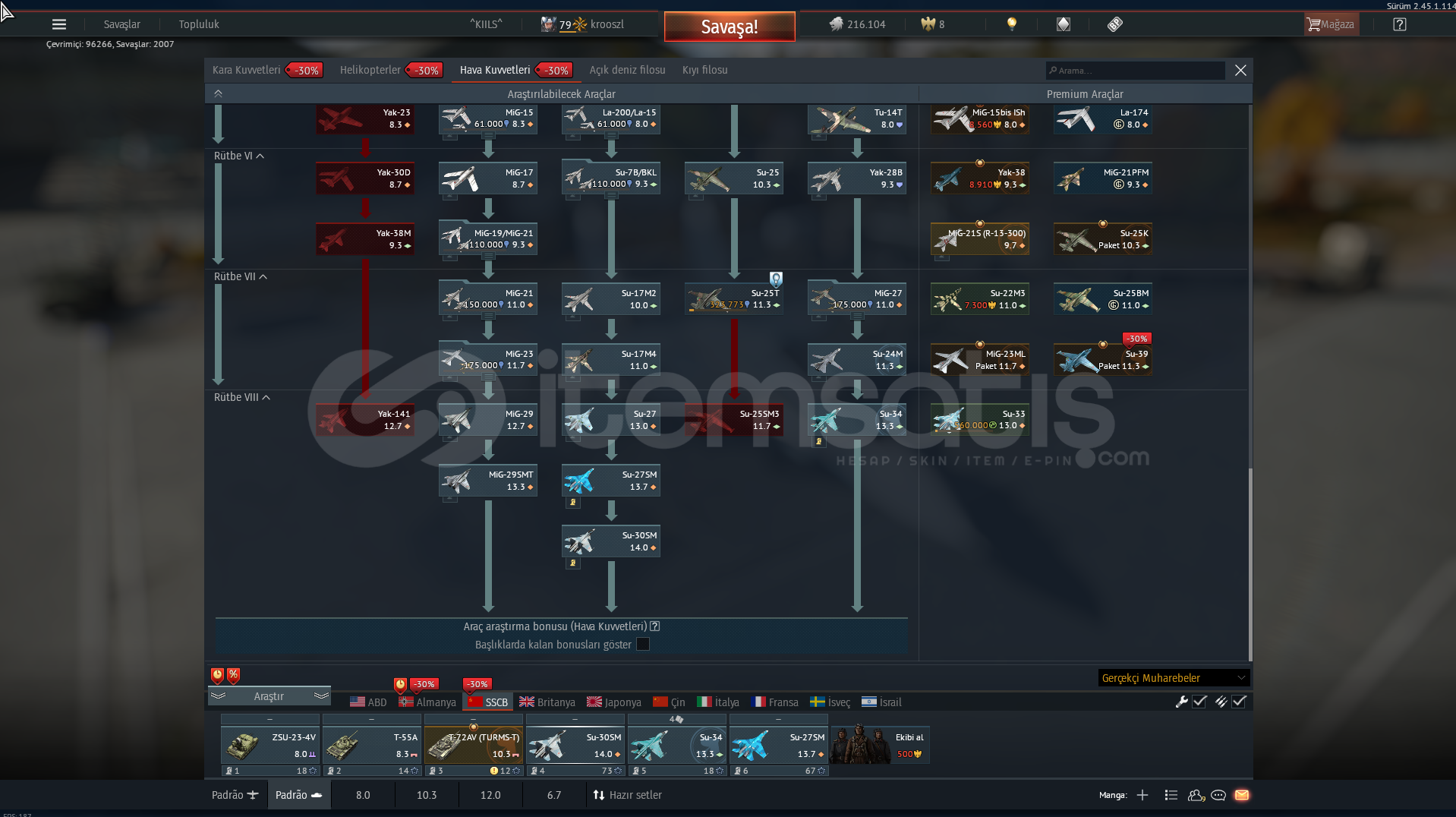Select the Su-39 premium aircraft
The image size is (1456, 817).
[1103, 360]
